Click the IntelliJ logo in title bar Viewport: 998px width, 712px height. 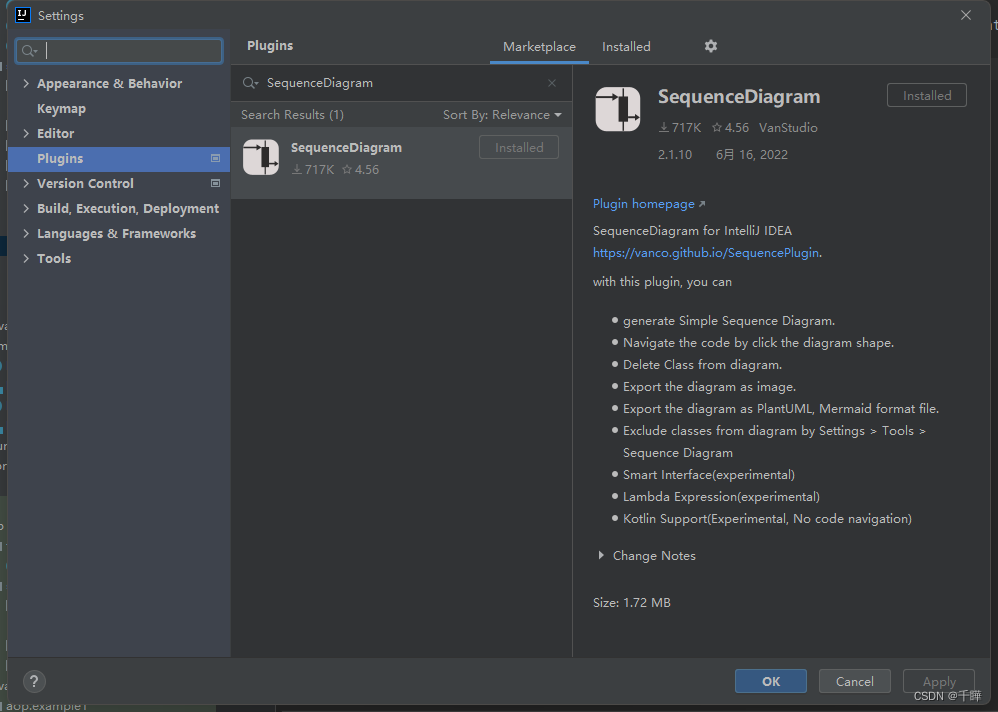coord(23,15)
